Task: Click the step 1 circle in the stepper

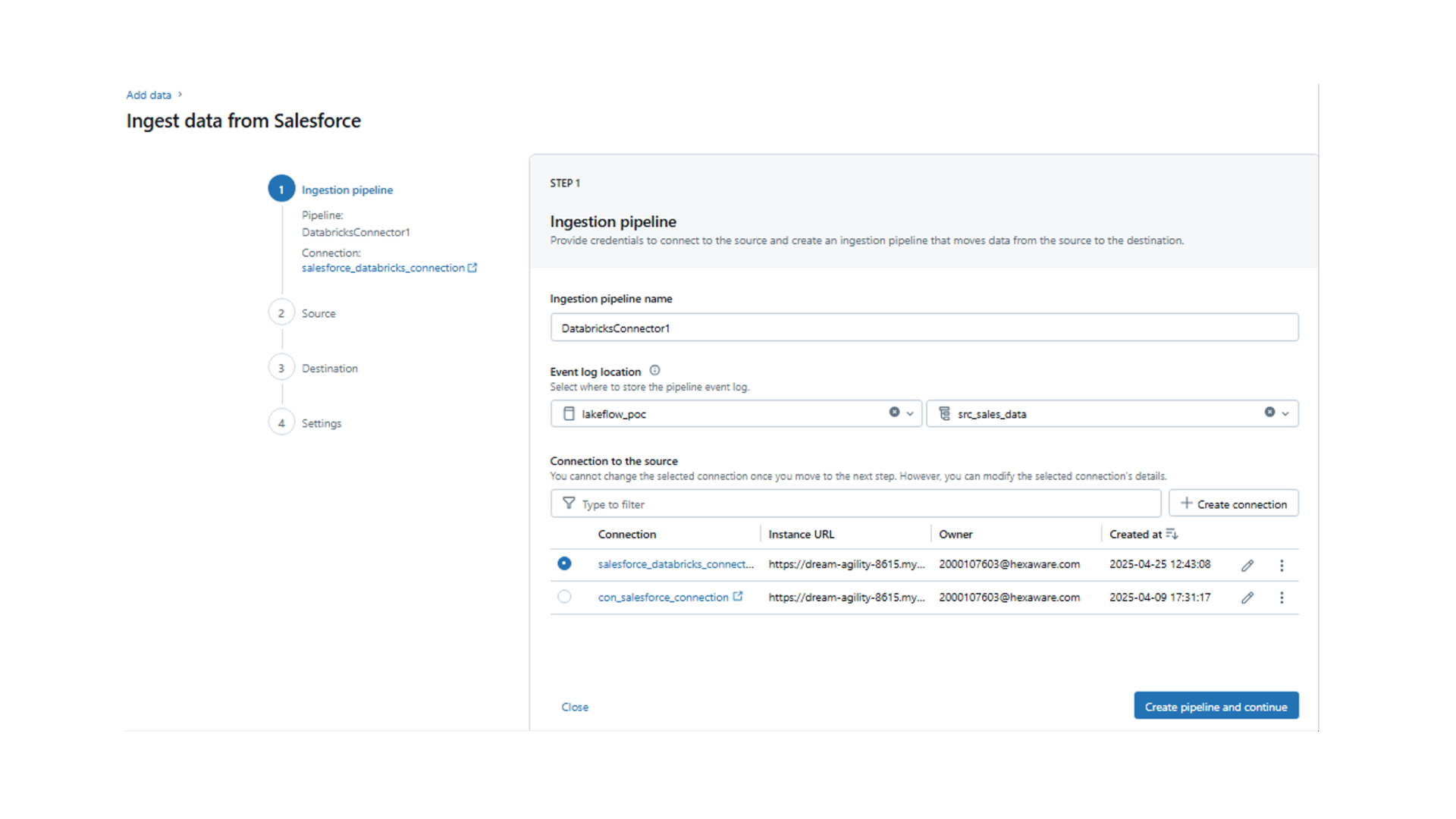Action: (x=281, y=189)
